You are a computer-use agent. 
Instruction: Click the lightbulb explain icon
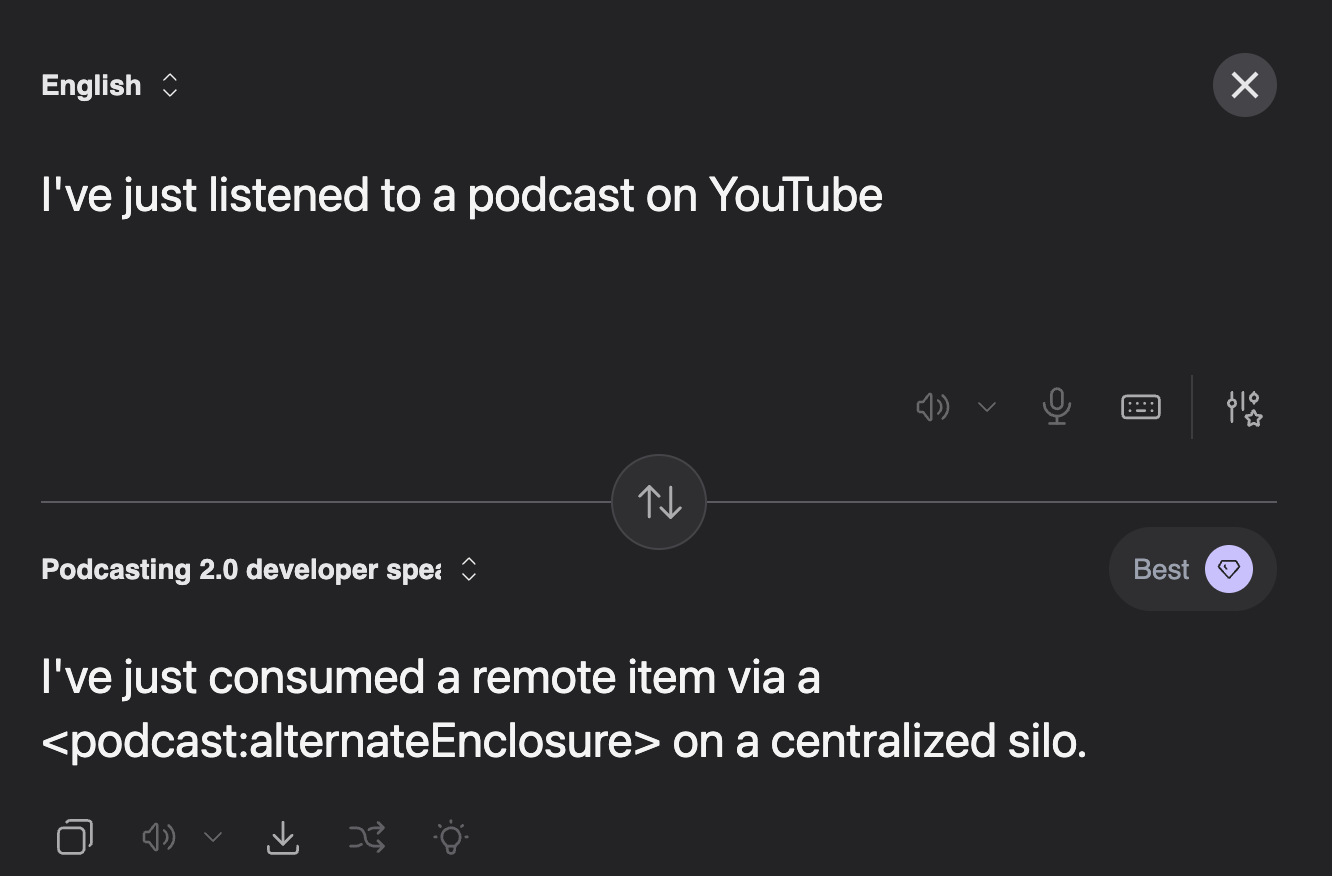coord(451,837)
